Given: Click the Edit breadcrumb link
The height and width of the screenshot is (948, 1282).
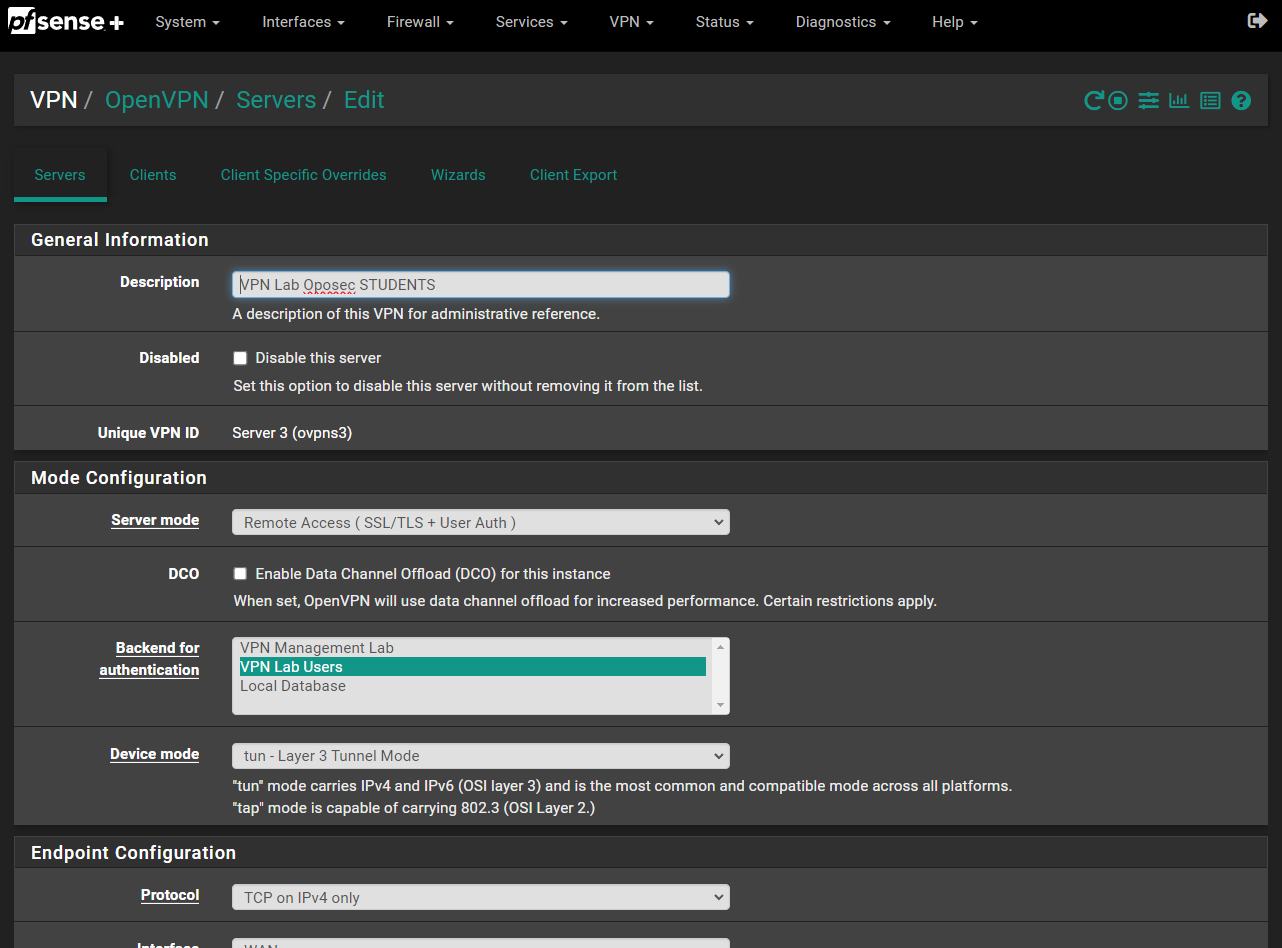Looking at the screenshot, I should coord(364,100).
